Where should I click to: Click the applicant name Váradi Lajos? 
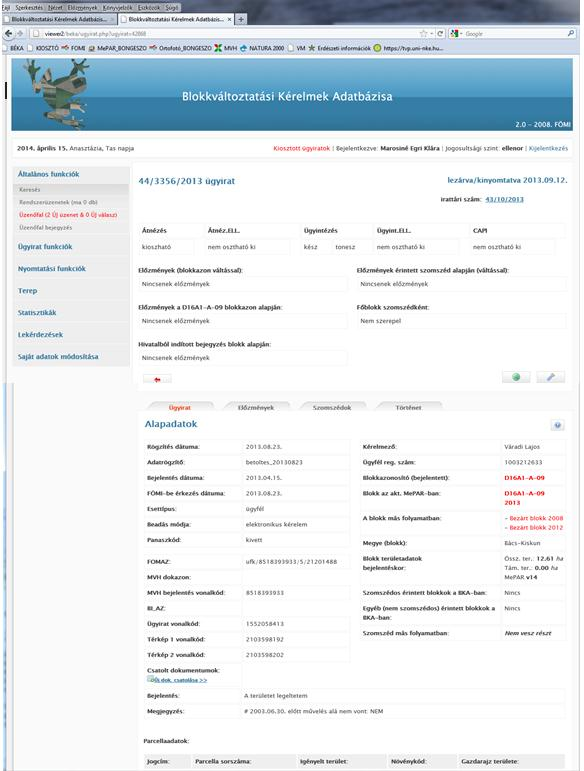pyautogui.click(x=522, y=447)
